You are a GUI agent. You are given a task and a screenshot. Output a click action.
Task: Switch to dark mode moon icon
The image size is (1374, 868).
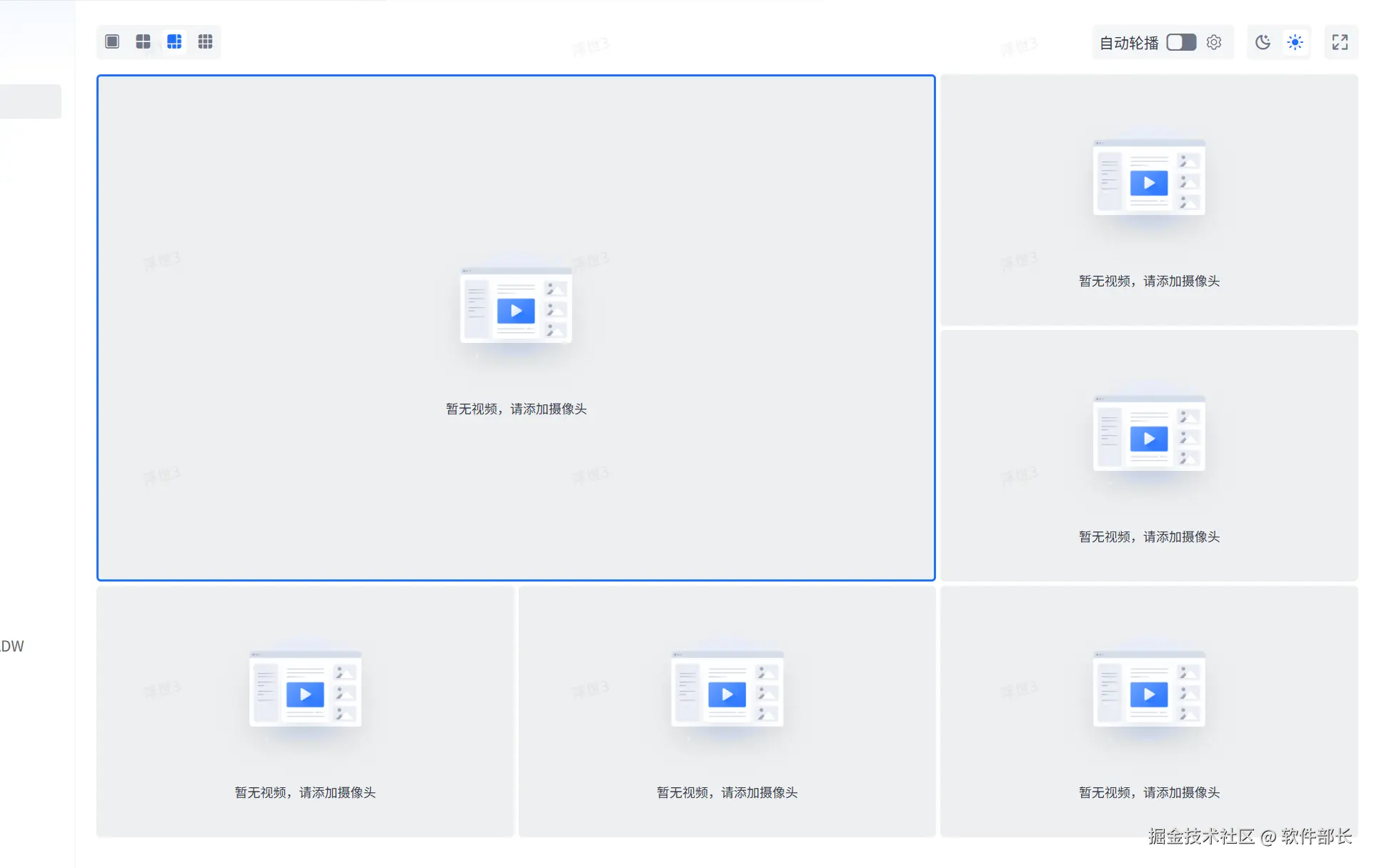(1263, 42)
